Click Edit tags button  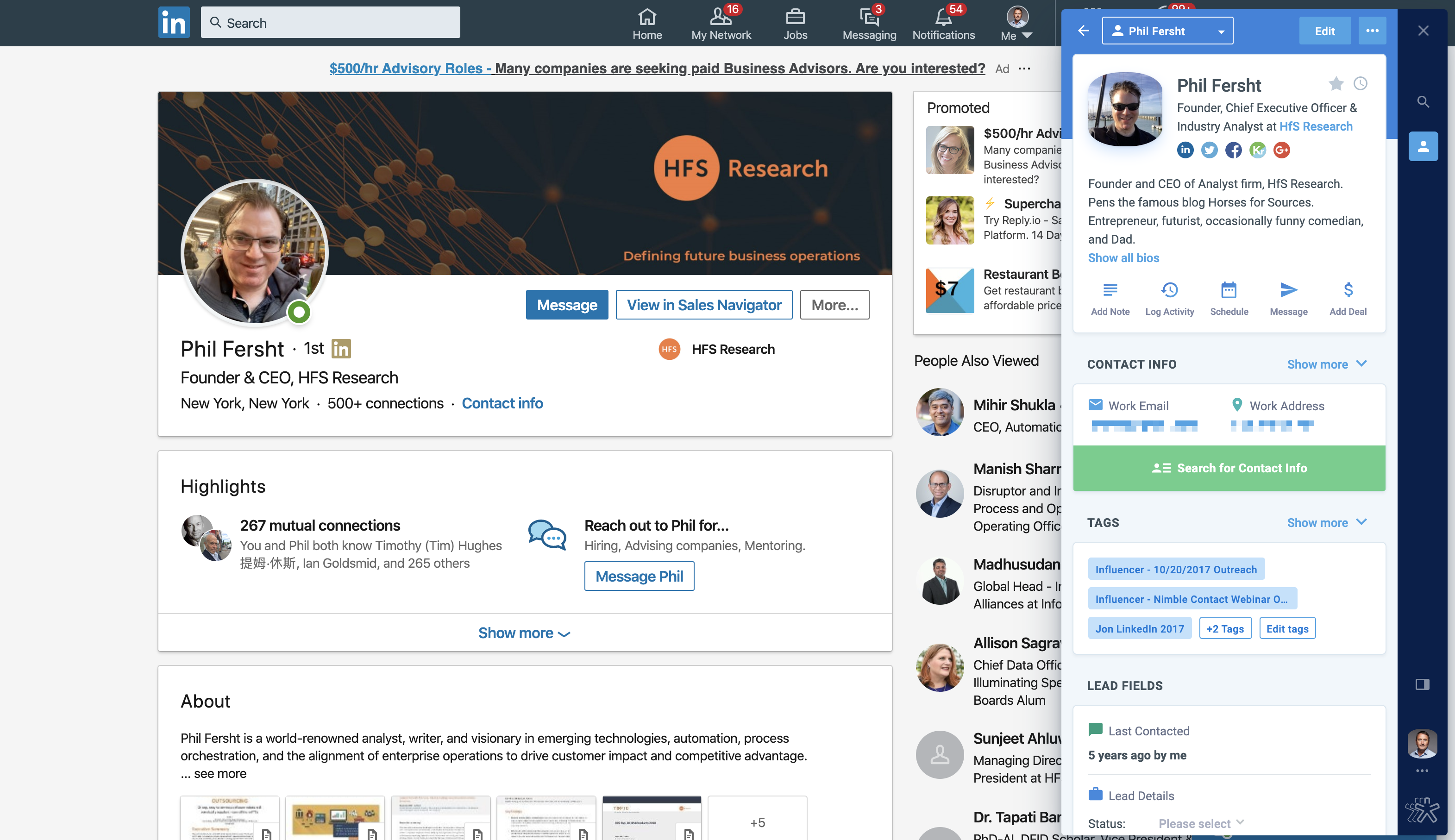click(x=1287, y=628)
